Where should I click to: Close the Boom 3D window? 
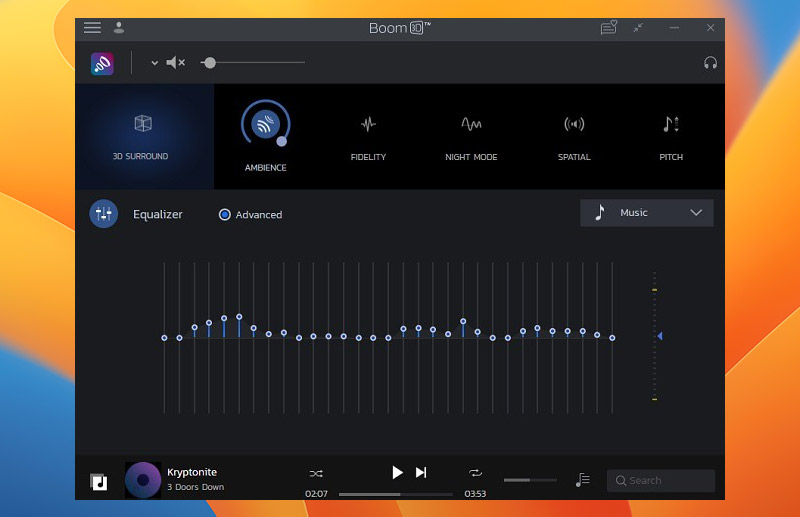(710, 28)
